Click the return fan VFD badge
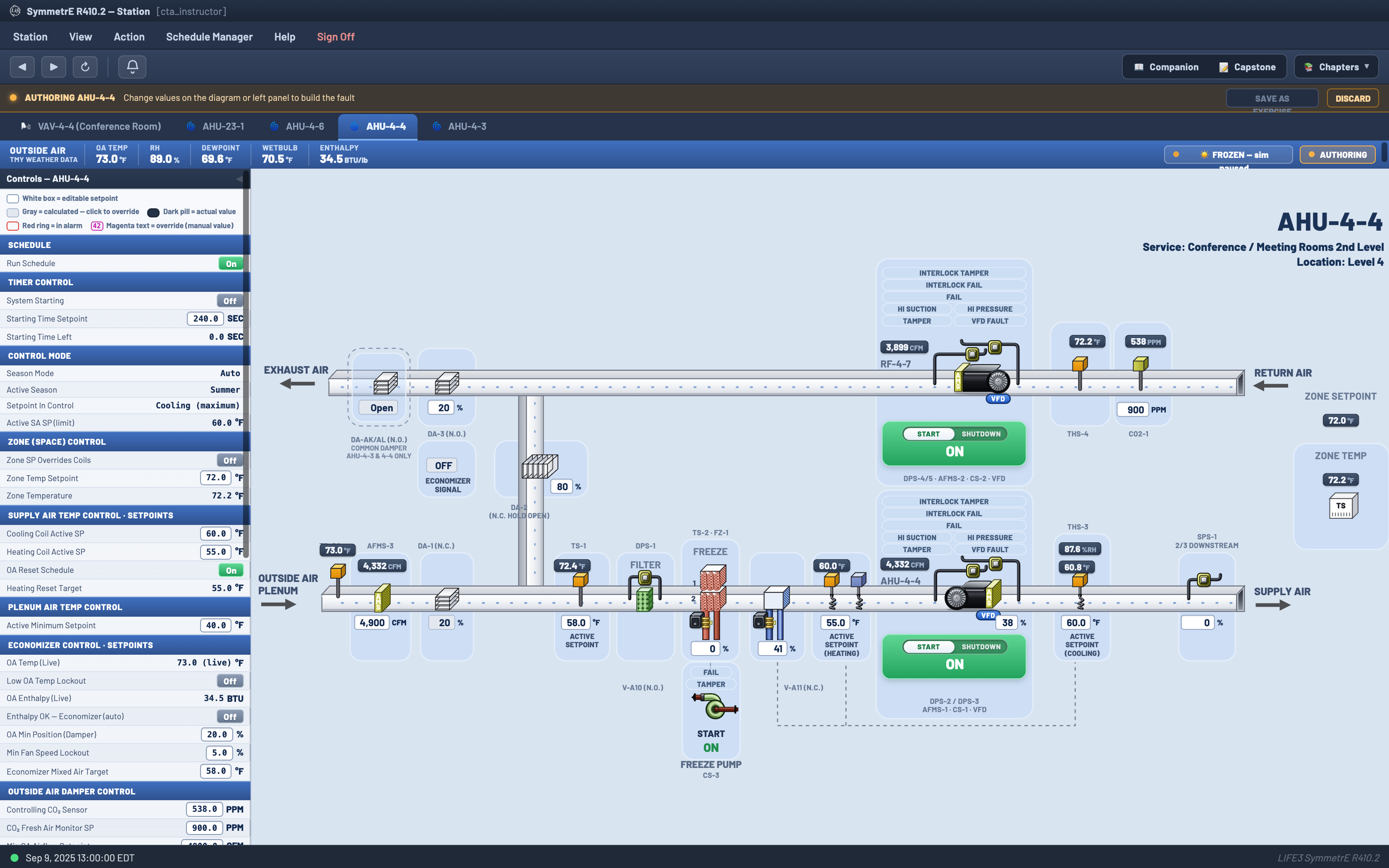The image size is (1389, 868). coord(998,399)
